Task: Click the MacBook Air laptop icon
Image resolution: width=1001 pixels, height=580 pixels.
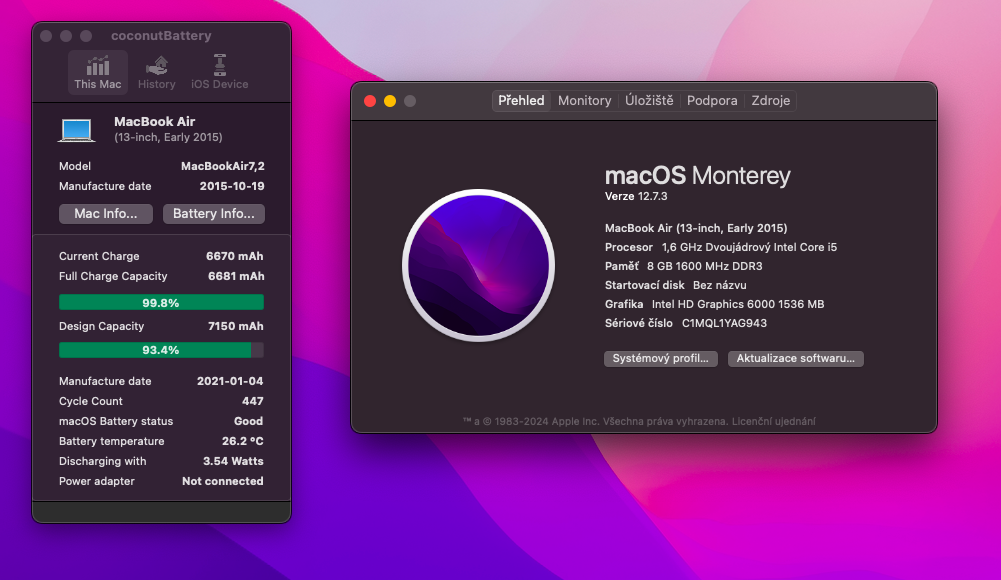Action: tap(77, 130)
